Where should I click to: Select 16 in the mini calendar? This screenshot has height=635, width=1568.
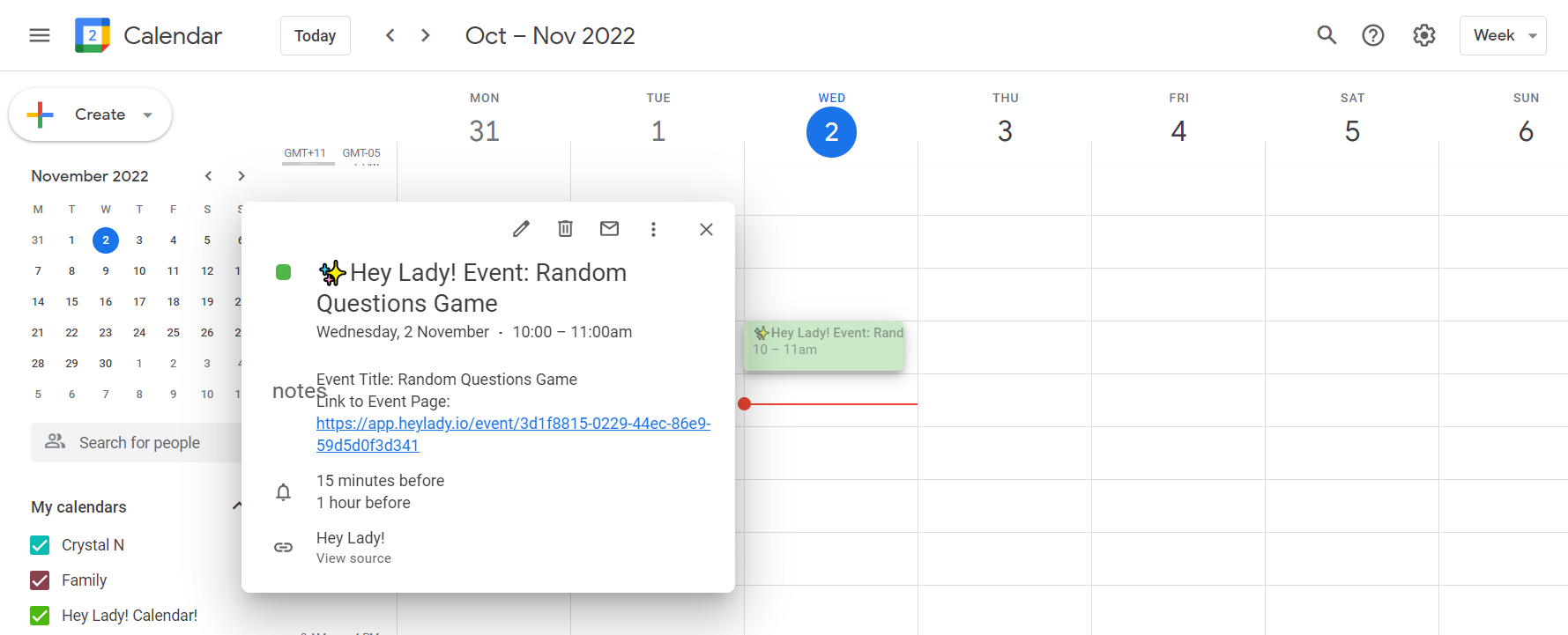pyautogui.click(x=106, y=302)
